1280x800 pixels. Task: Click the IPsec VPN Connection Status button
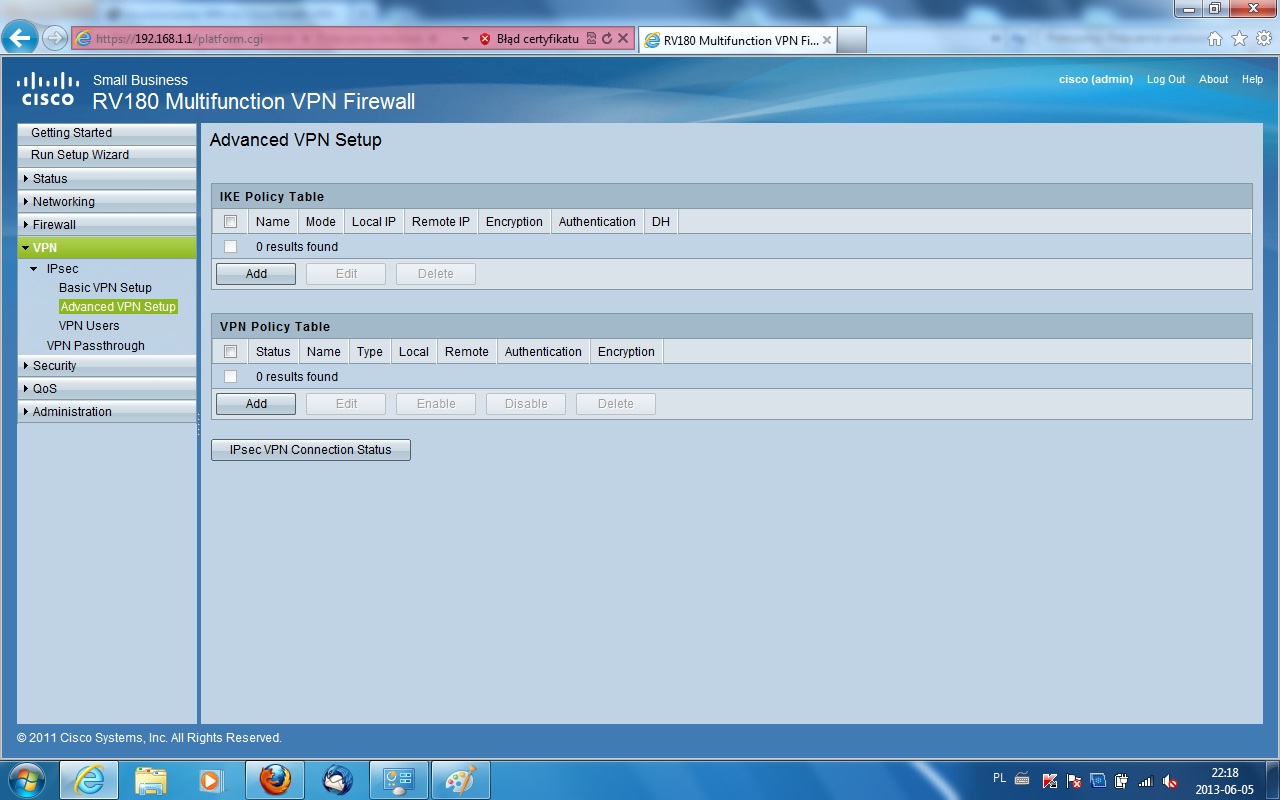point(311,450)
